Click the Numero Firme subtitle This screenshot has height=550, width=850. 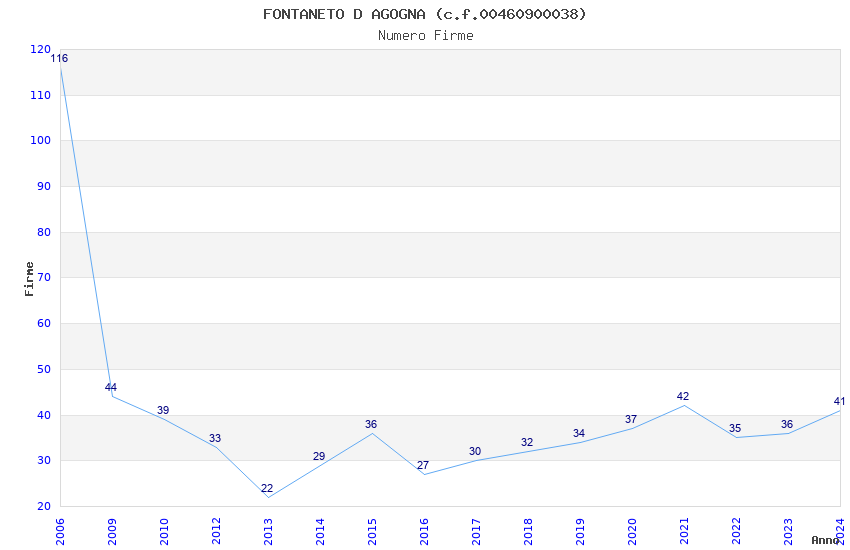click(426, 36)
